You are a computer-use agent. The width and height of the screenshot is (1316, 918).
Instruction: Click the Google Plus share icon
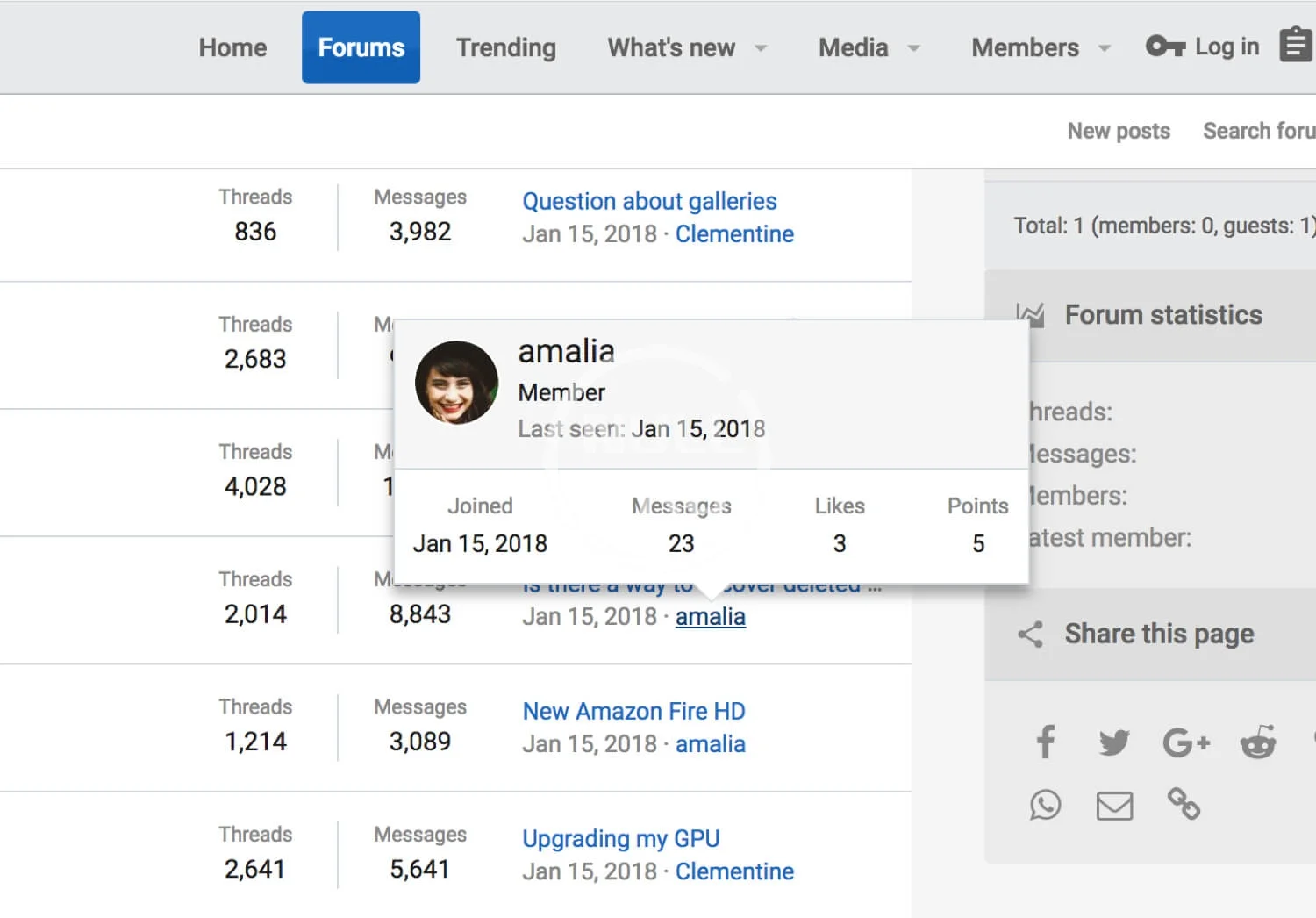pyautogui.click(x=1186, y=742)
